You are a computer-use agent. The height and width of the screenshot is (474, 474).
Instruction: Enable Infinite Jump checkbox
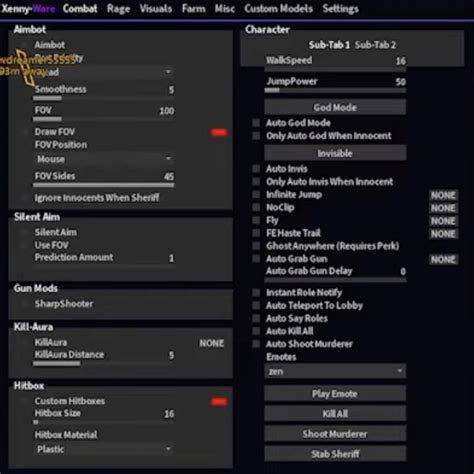tap(256, 194)
